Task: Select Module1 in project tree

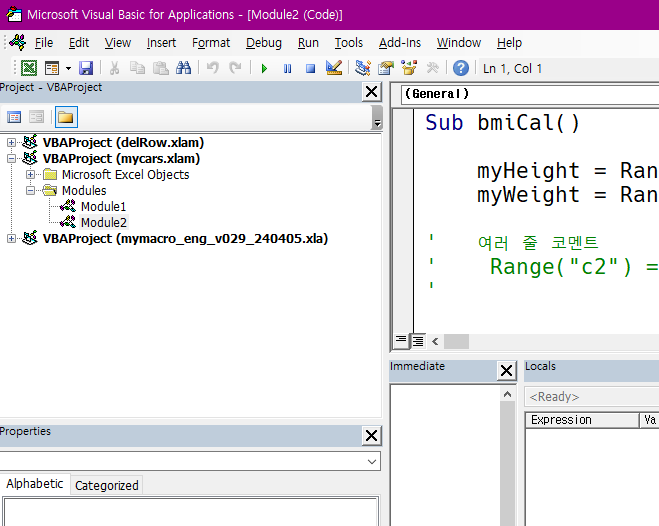Action: (103, 206)
